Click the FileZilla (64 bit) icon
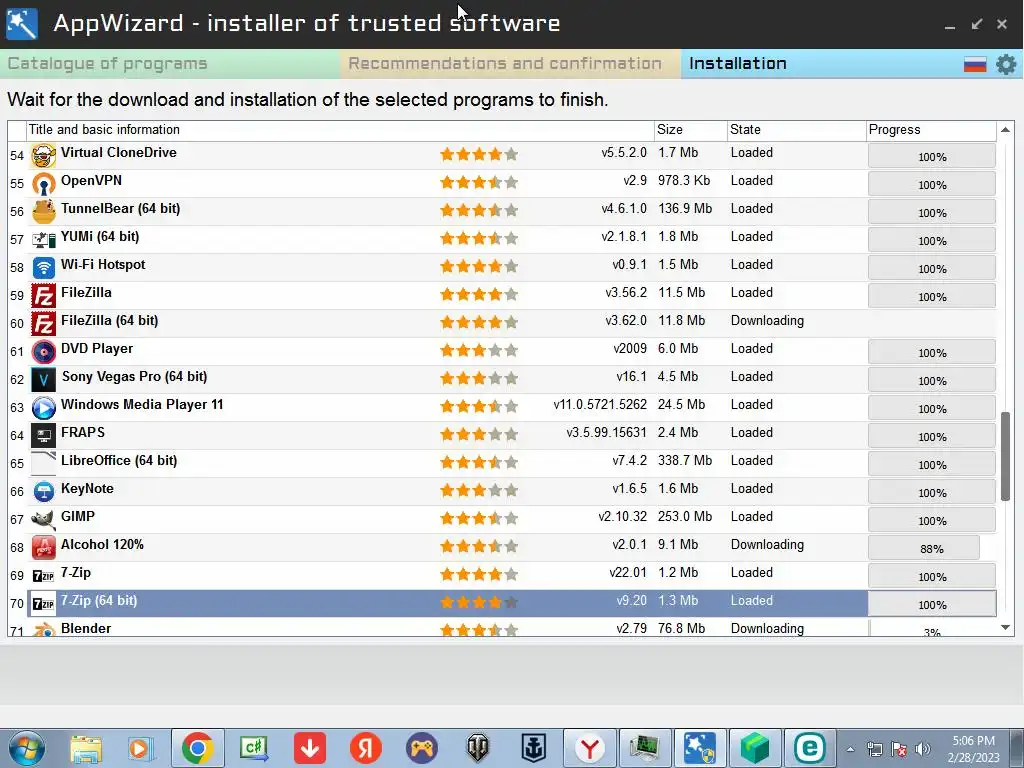The image size is (1024, 768). tap(44, 324)
